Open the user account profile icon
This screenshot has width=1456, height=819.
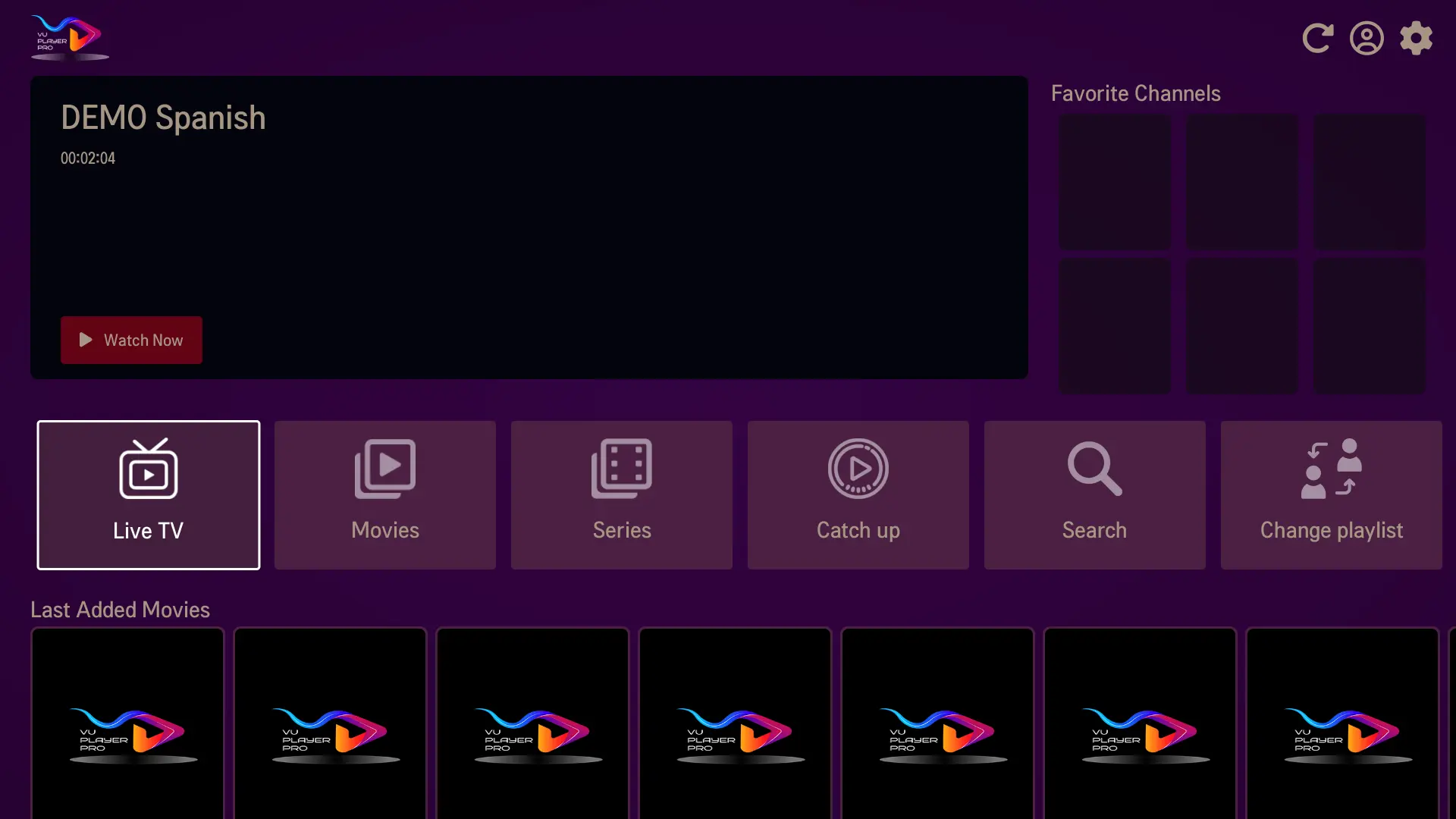[x=1367, y=38]
